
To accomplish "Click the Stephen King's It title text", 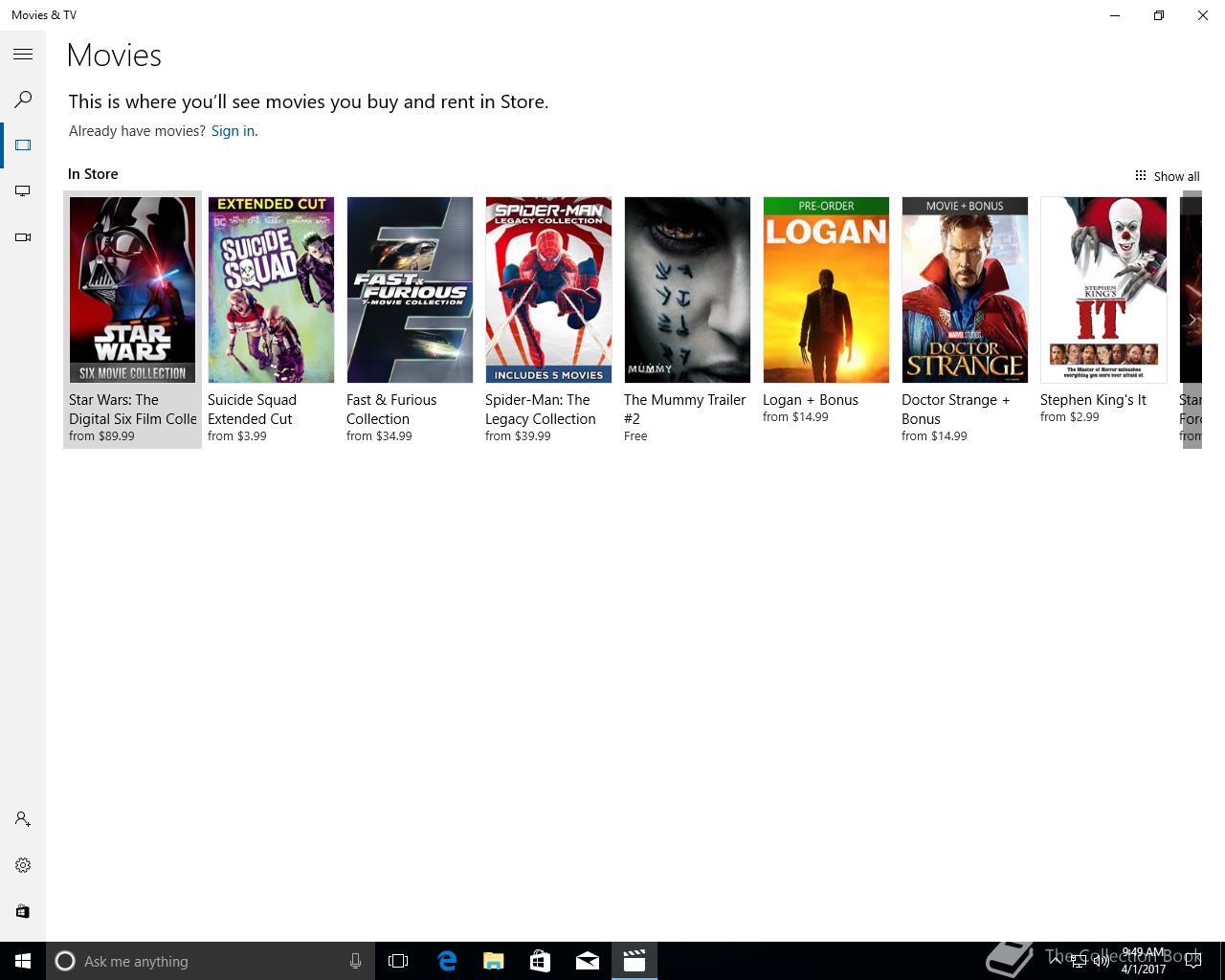I will (x=1093, y=400).
